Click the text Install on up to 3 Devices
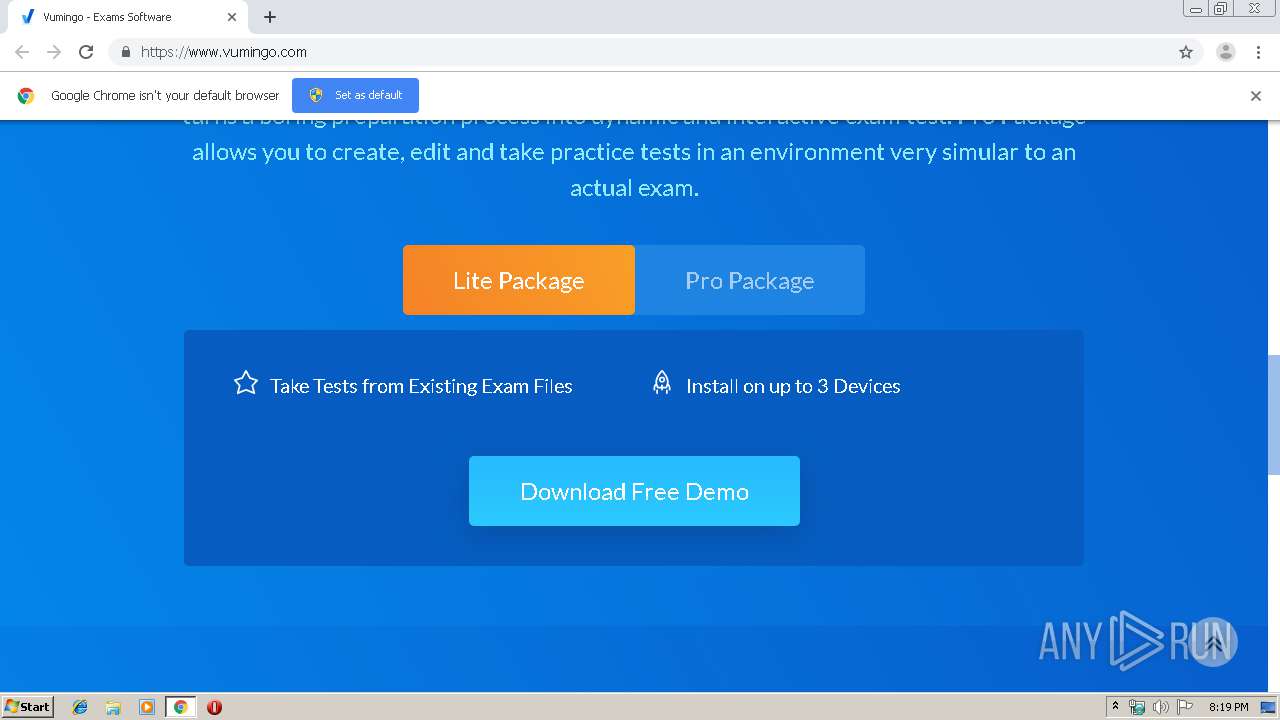 pos(793,386)
